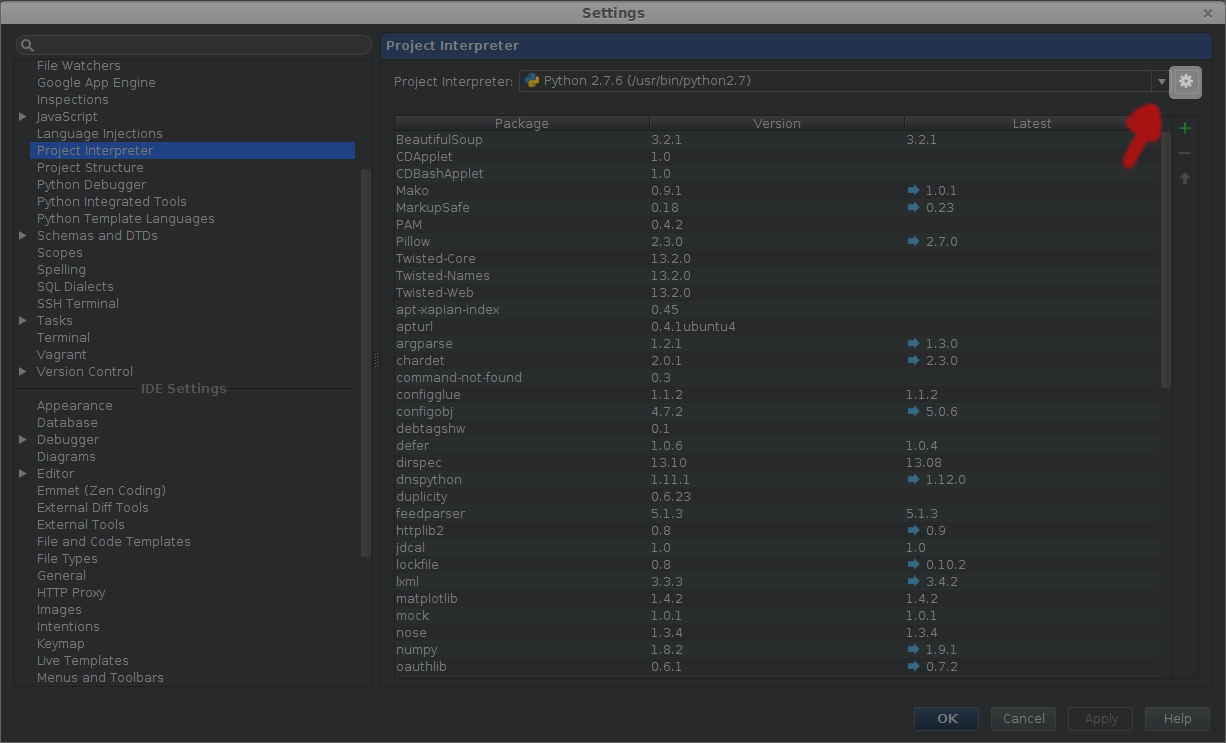Close the Settings dialog window
This screenshot has width=1226, height=743.
[x=1208, y=13]
